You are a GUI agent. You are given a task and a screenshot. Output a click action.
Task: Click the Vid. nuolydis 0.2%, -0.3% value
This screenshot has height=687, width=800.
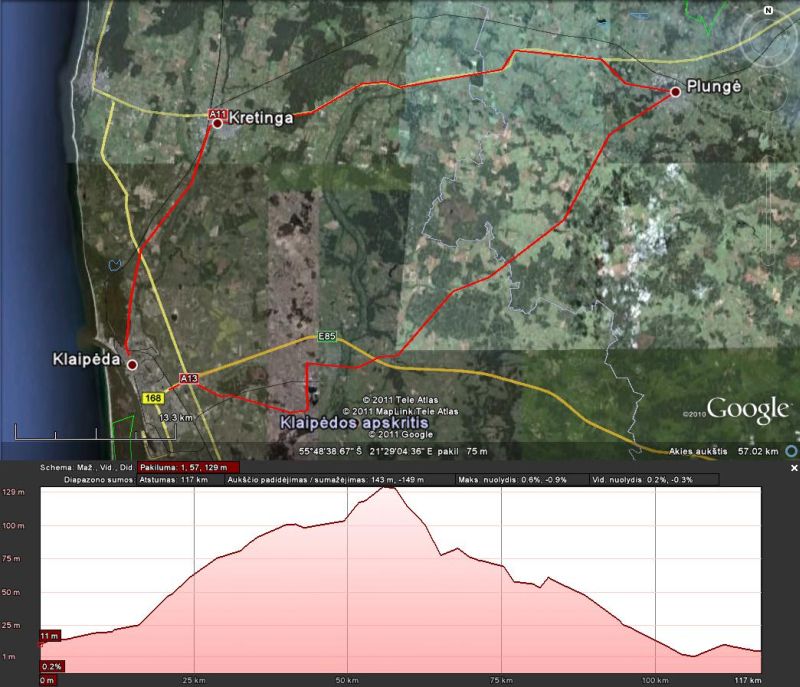642,479
